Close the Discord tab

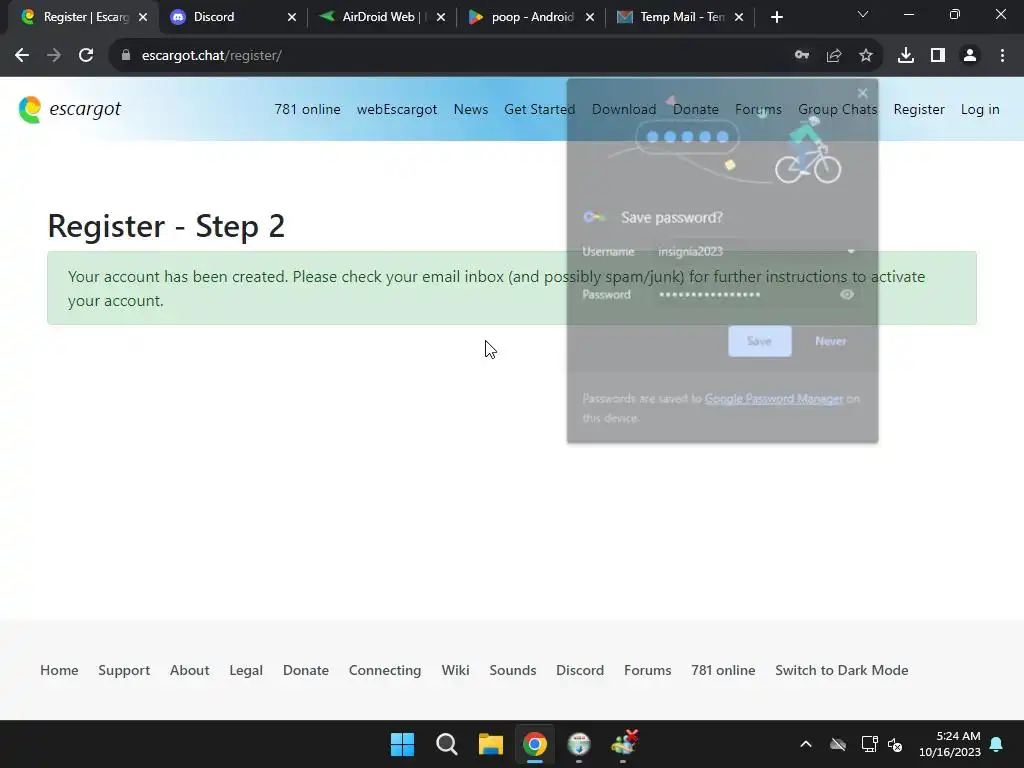click(292, 17)
